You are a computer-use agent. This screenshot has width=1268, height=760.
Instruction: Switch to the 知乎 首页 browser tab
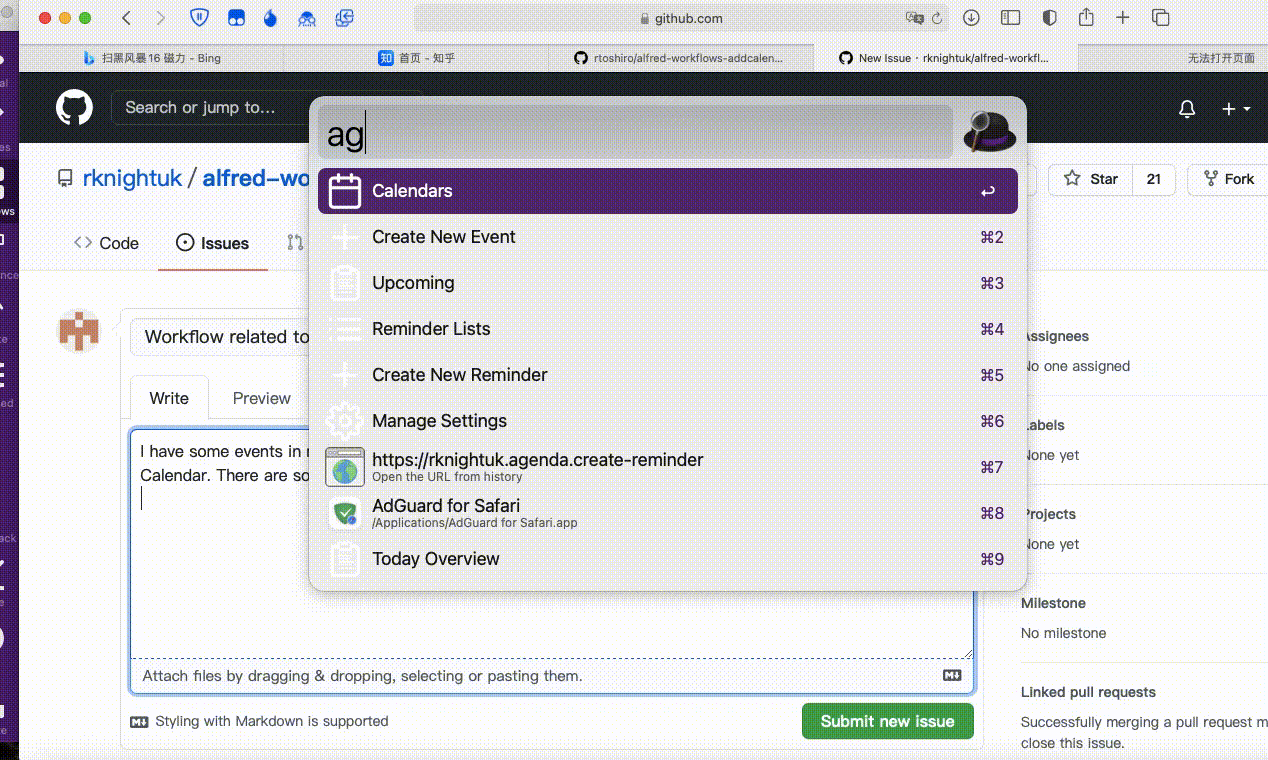(x=417, y=58)
